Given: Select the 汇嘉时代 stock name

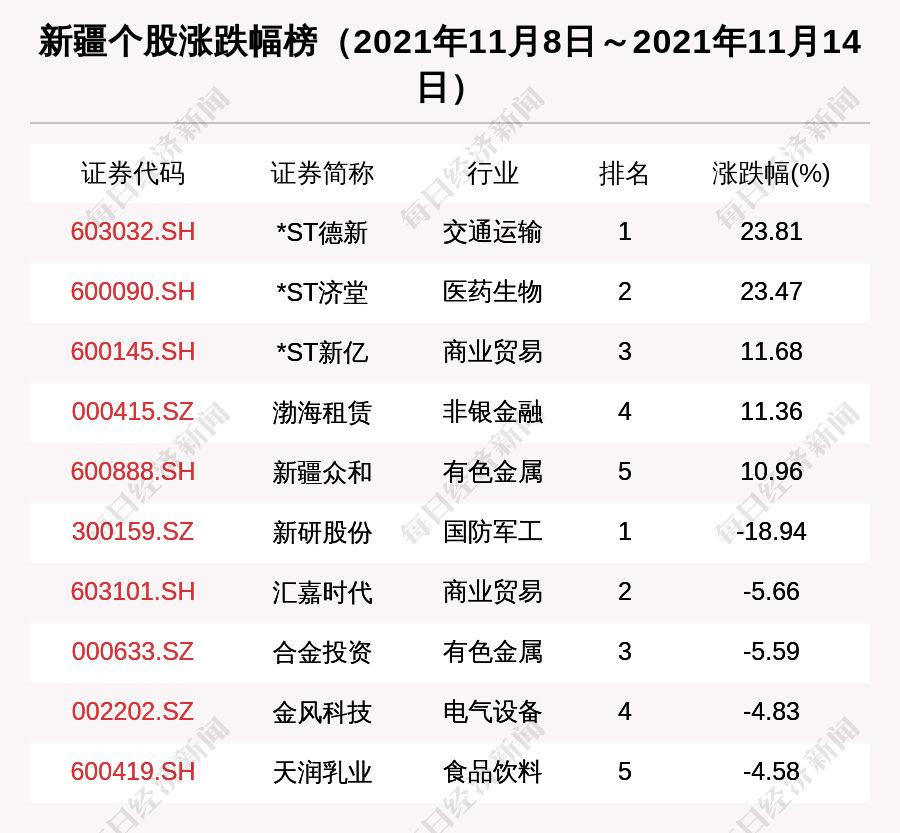Looking at the screenshot, I should pyautogui.click(x=322, y=592).
